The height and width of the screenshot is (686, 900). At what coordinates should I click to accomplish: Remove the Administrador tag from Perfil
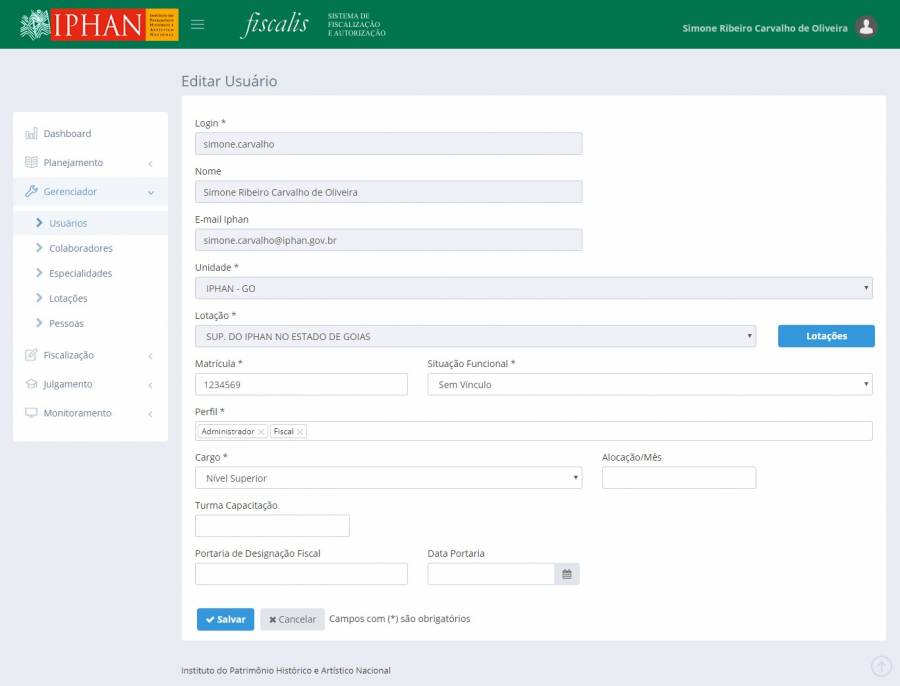[261, 432]
